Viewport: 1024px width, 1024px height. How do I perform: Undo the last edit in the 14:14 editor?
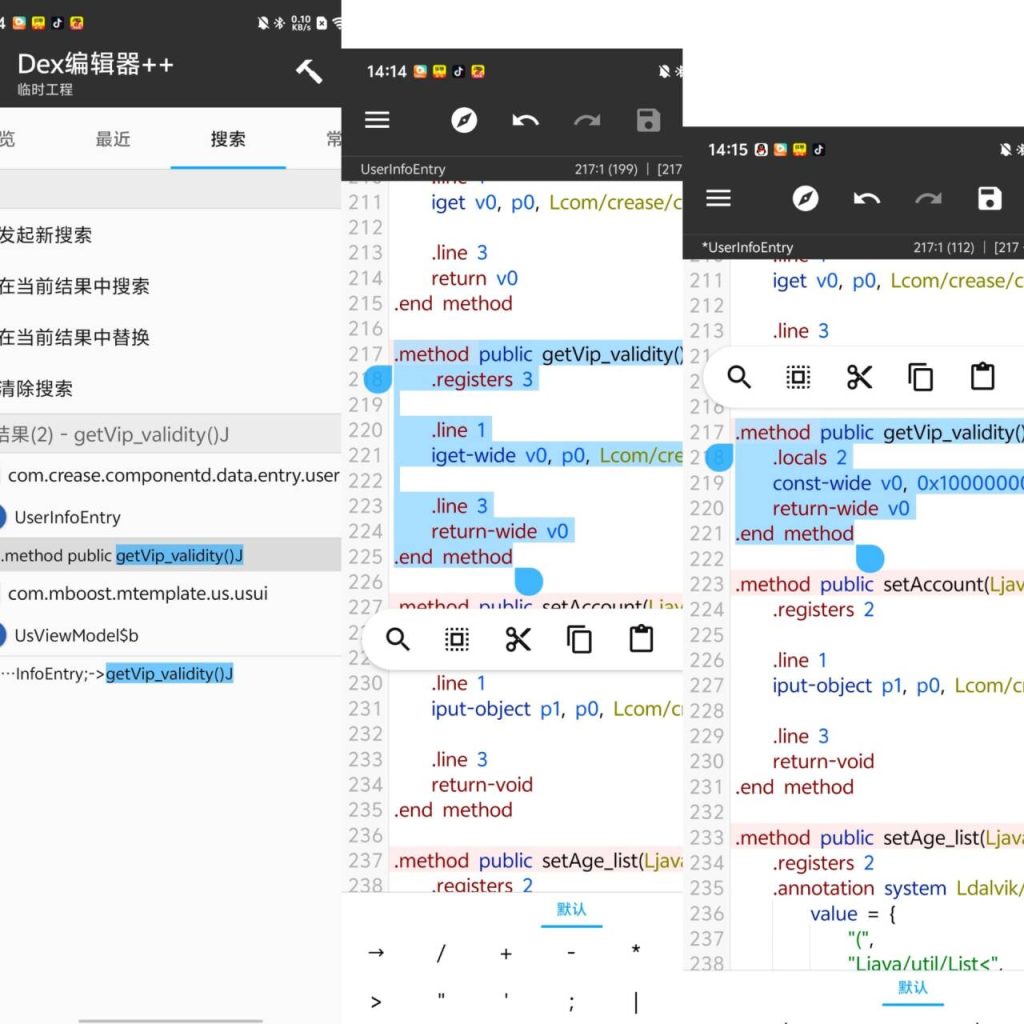[525, 121]
